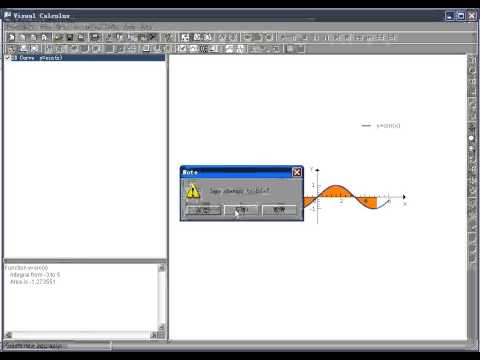Screen dimensions: 480x360
Task: Click the third icon in the lower toolbar row
Action: 35,49
